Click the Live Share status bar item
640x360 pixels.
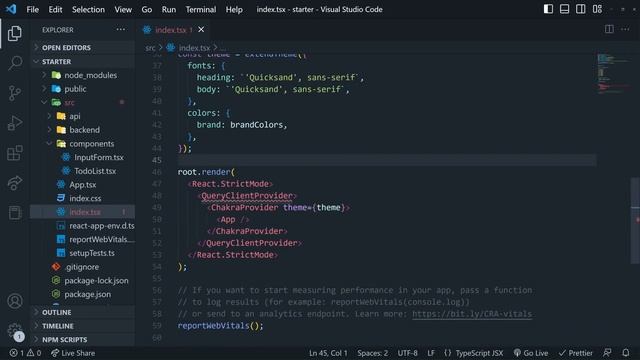[73, 353]
